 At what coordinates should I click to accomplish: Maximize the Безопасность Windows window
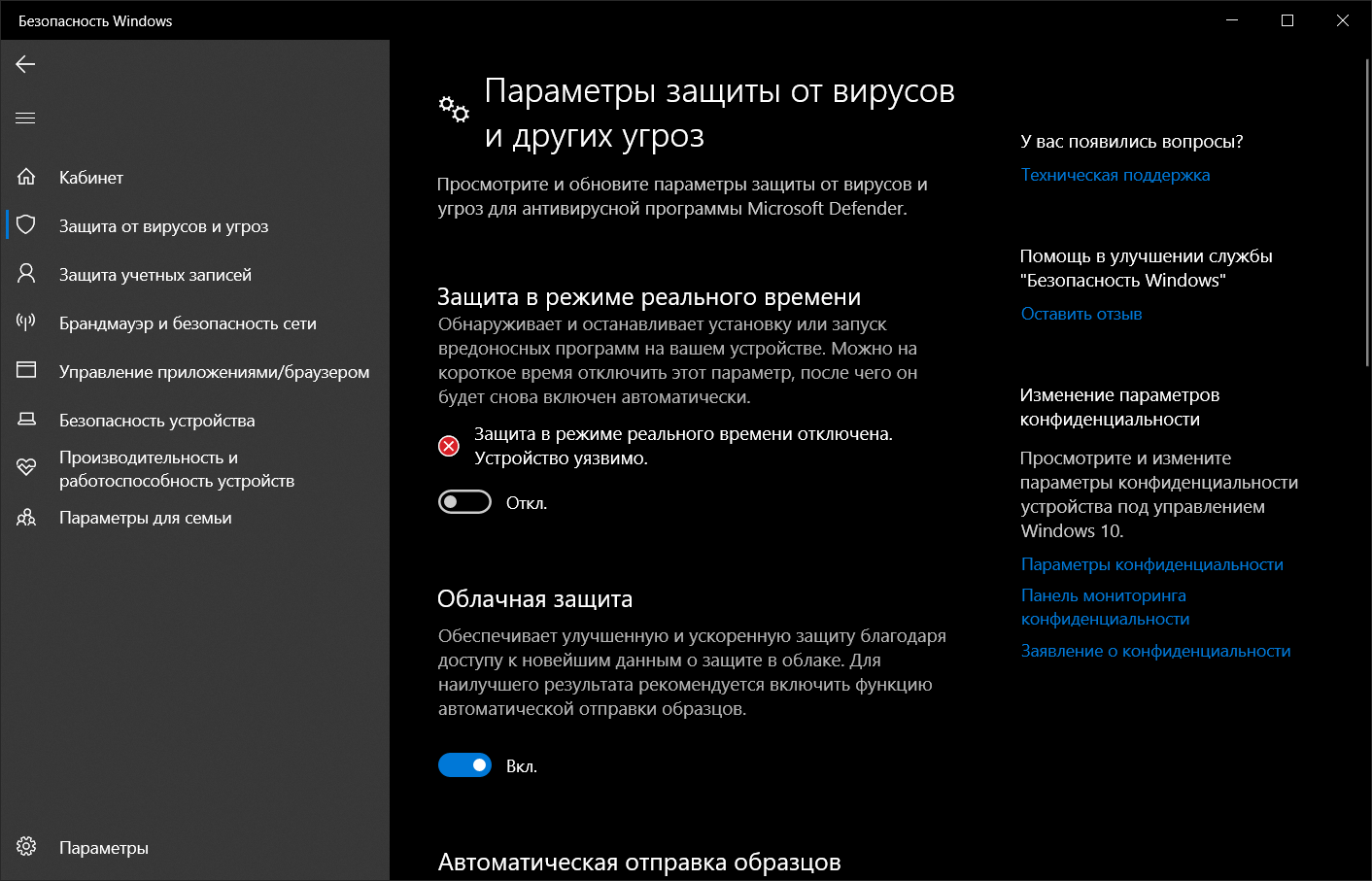click(x=1287, y=20)
